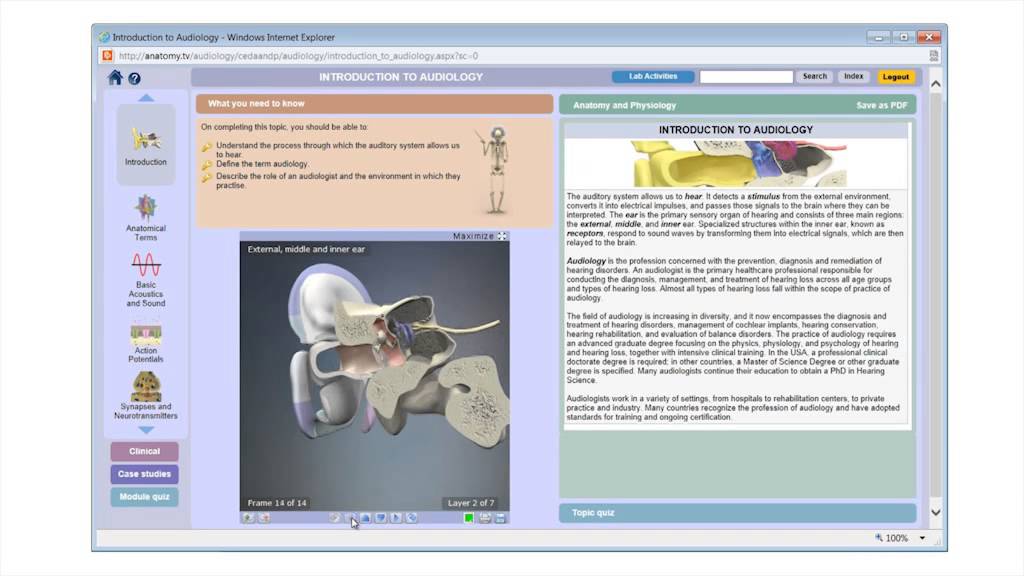The height and width of the screenshot is (576, 1024).
Task: Open the Case studies section
Action: pos(144,474)
